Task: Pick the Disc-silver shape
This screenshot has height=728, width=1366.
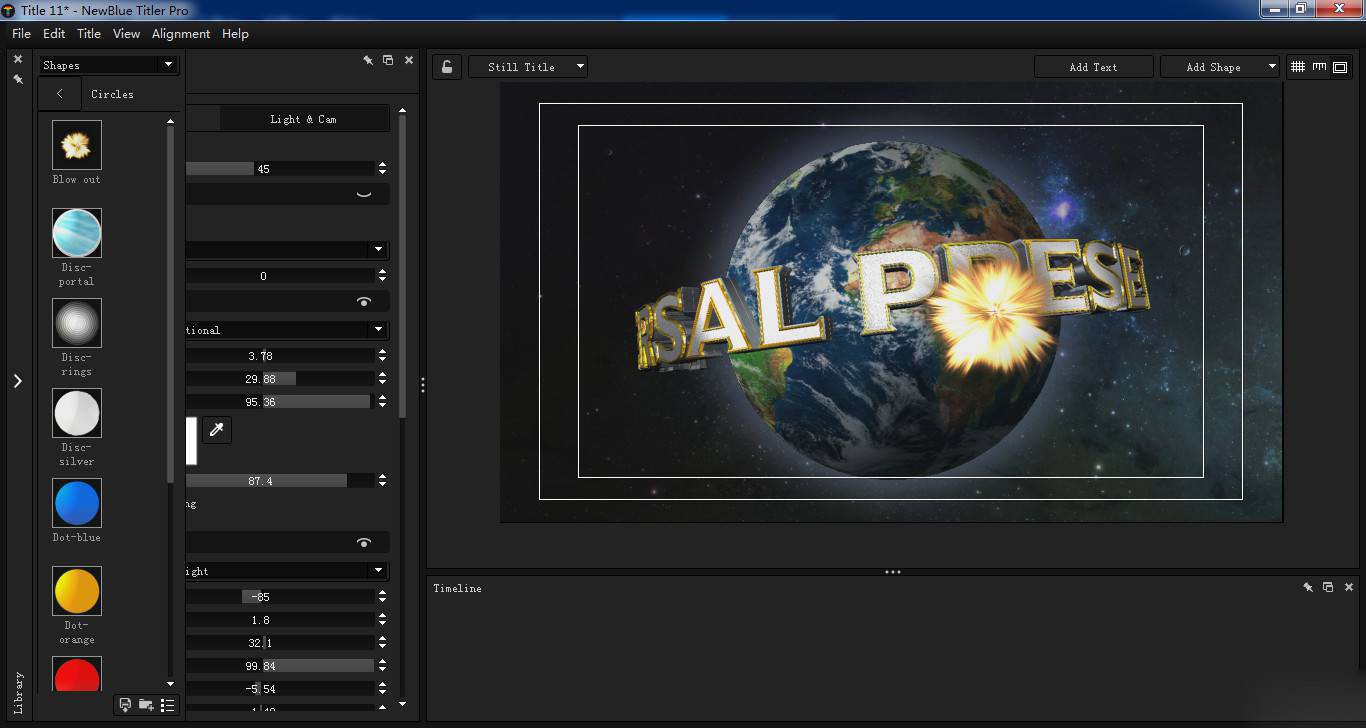Action: (x=77, y=414)
